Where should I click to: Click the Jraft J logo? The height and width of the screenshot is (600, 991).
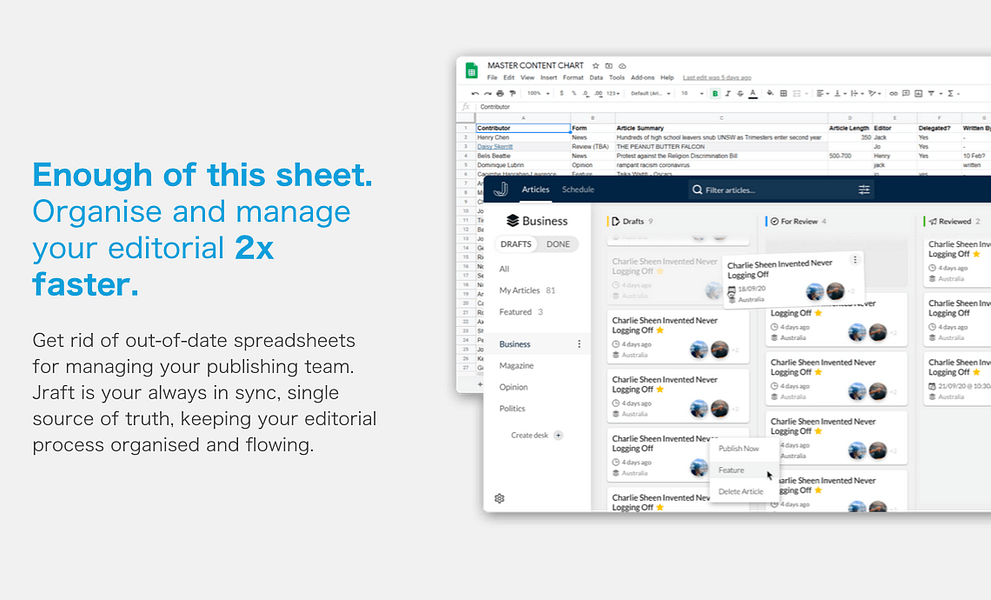(501, 189)
